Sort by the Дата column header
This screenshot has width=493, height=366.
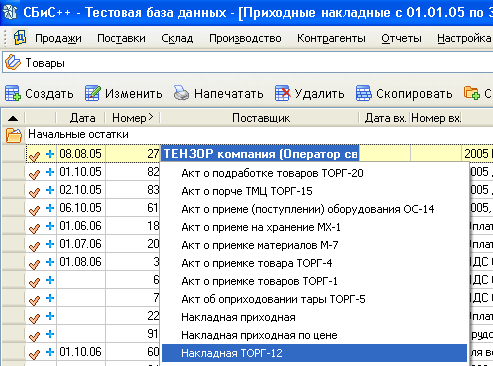click(x=82, y=118)
